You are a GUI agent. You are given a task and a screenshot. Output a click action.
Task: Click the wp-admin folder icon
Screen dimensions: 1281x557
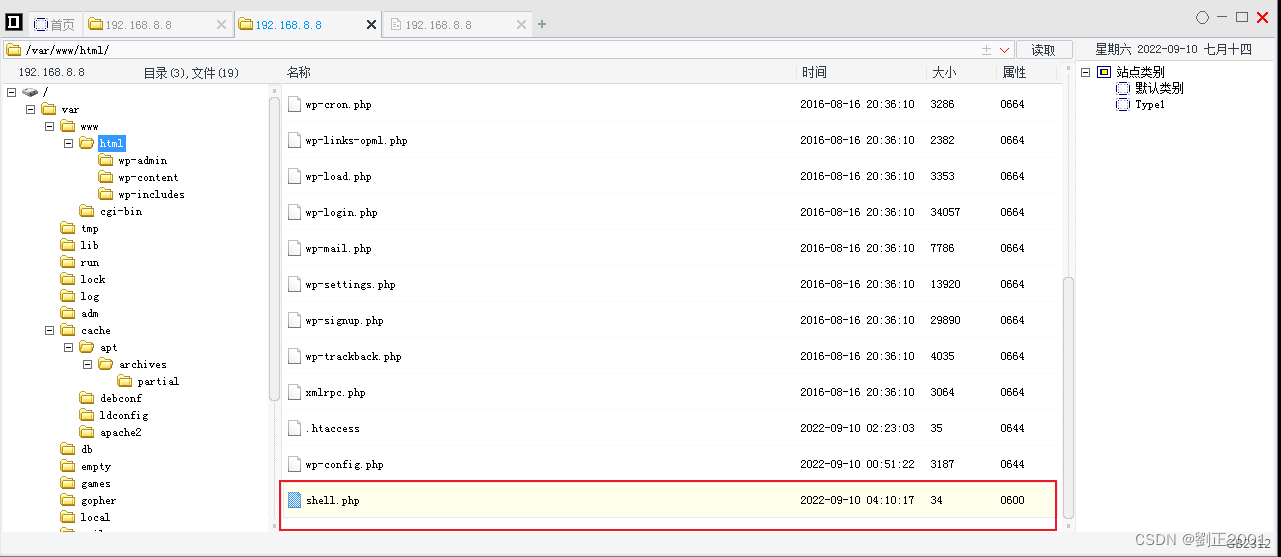pyautogui.click(x=106, y=160)
